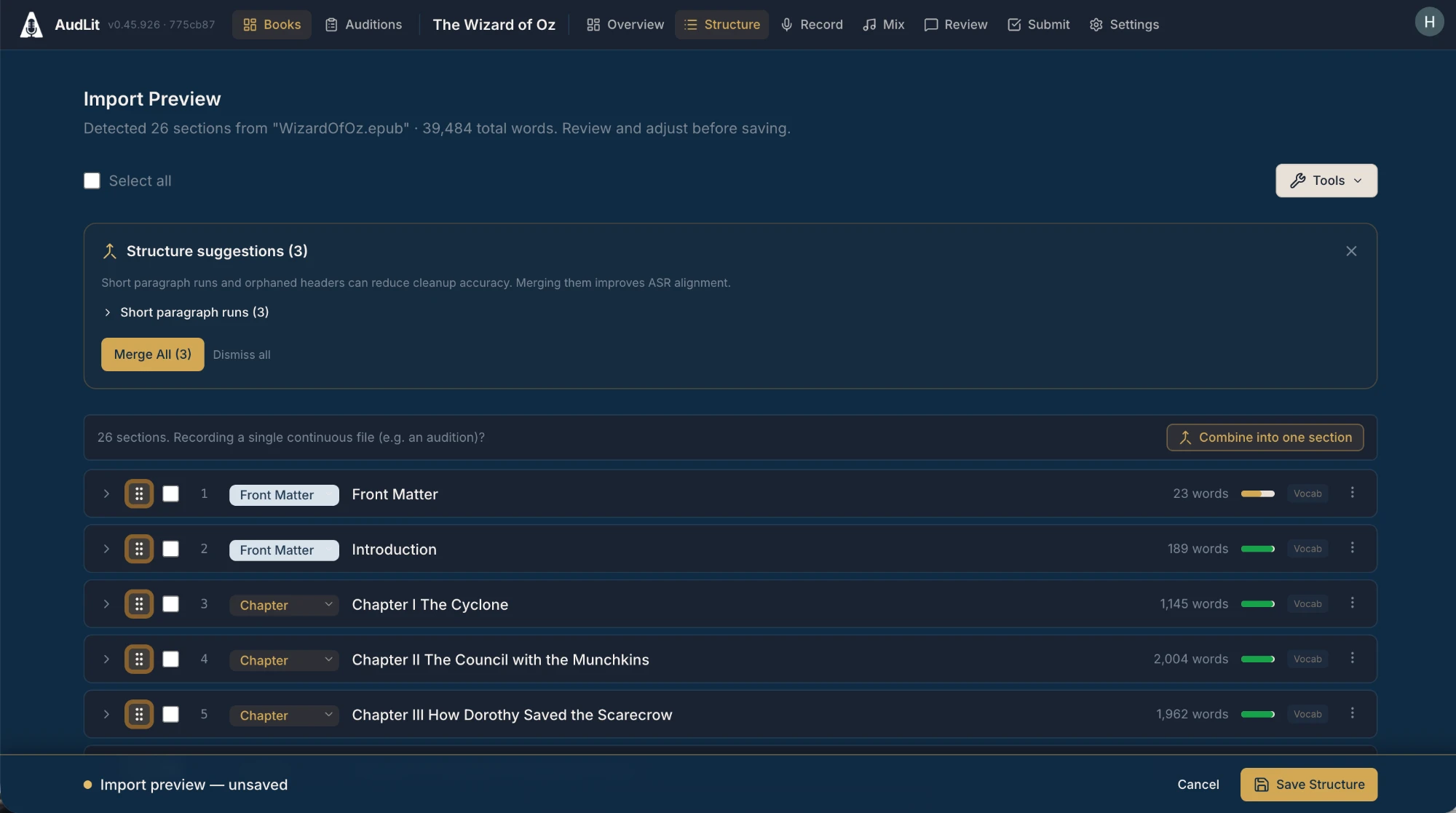Open the Settings tab

1125,25
